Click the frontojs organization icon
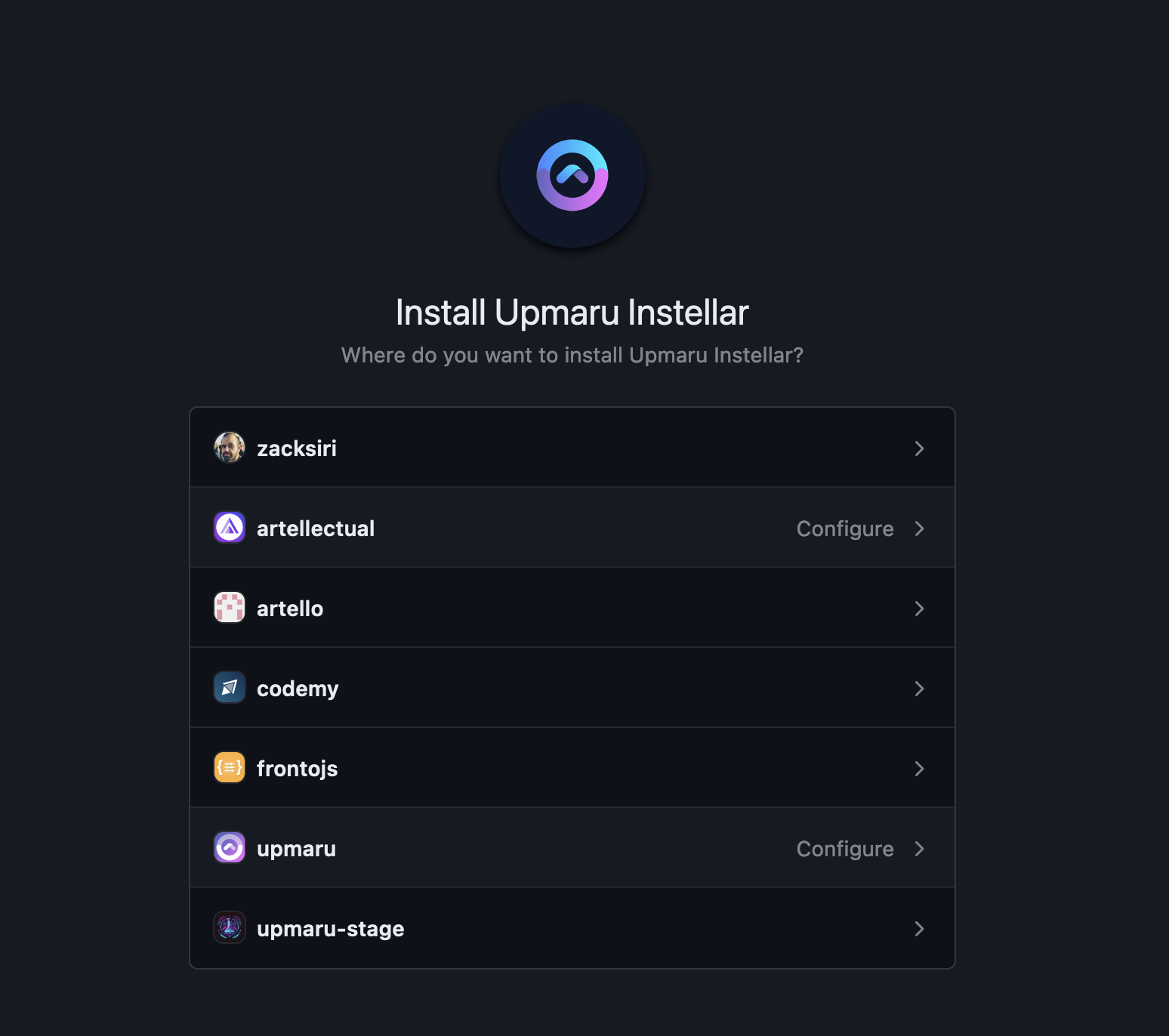This screenshot has width=1169, height=1036. pos(229,767)
